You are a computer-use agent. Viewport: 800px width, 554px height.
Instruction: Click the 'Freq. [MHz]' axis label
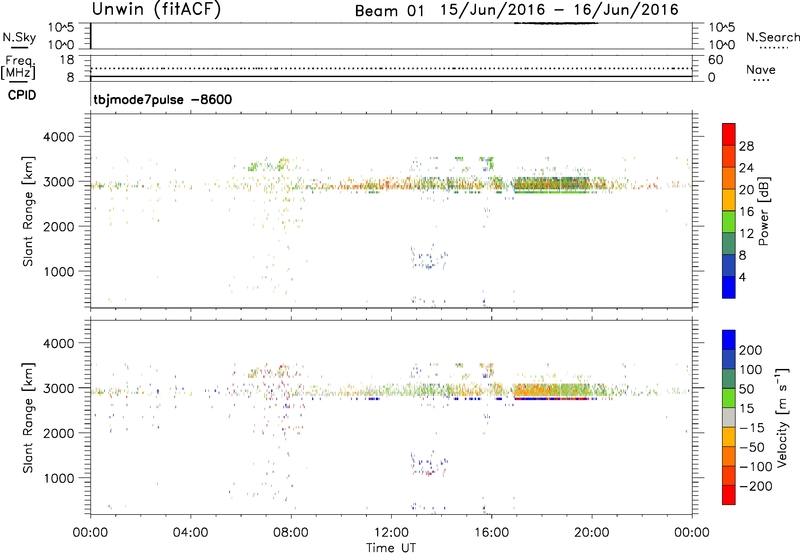pos(18,67)
